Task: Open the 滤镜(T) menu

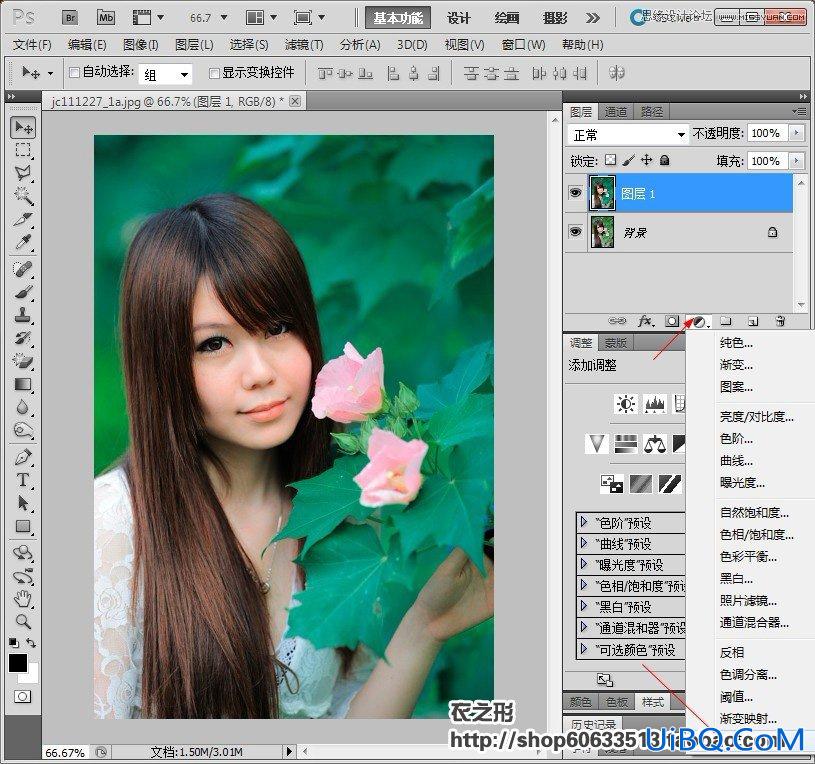Action: click(x=304, y=45)
